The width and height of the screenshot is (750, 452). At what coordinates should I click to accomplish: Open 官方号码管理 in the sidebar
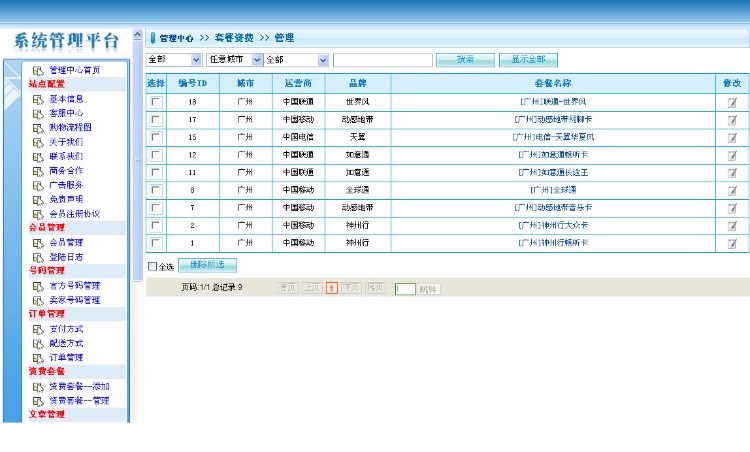75,286
